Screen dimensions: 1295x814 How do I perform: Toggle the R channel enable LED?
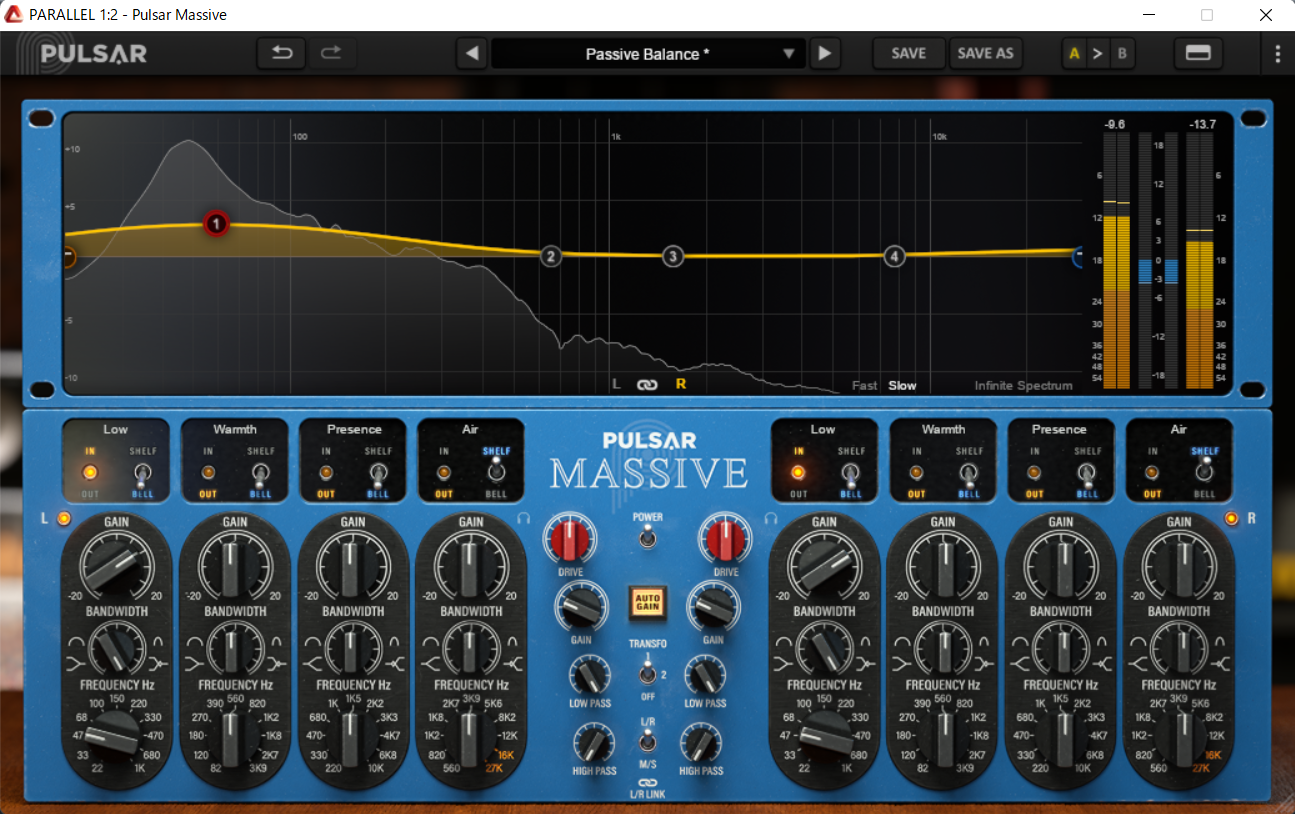(1231, 518)
